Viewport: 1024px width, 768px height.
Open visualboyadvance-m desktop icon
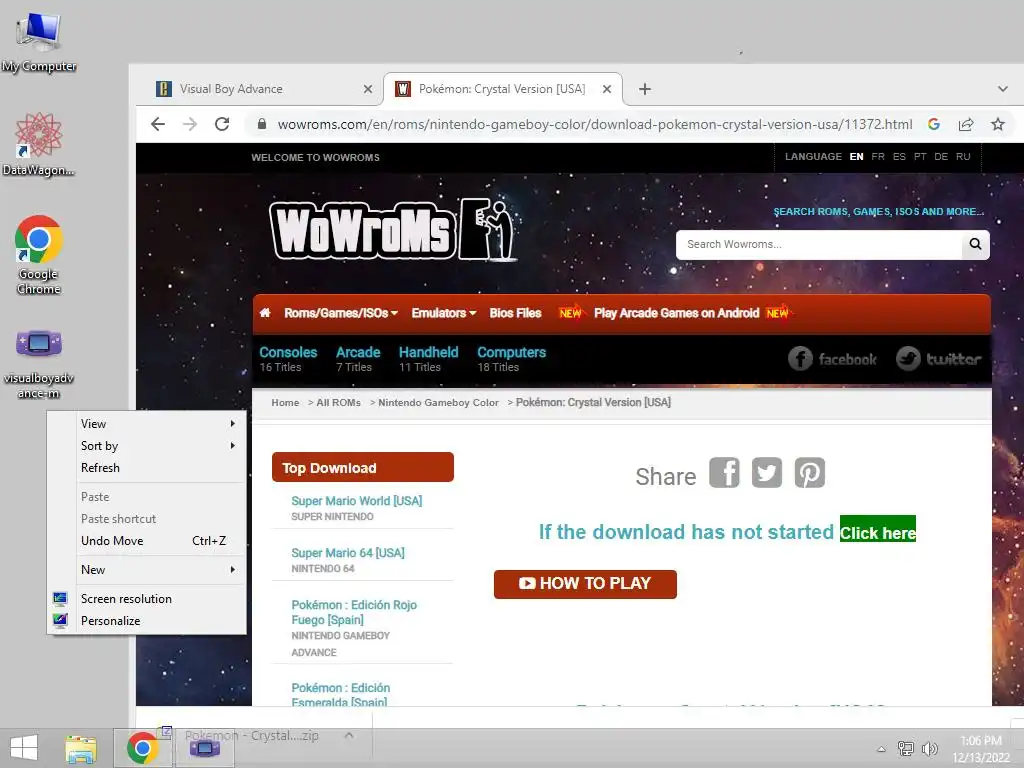pos(39,364)
